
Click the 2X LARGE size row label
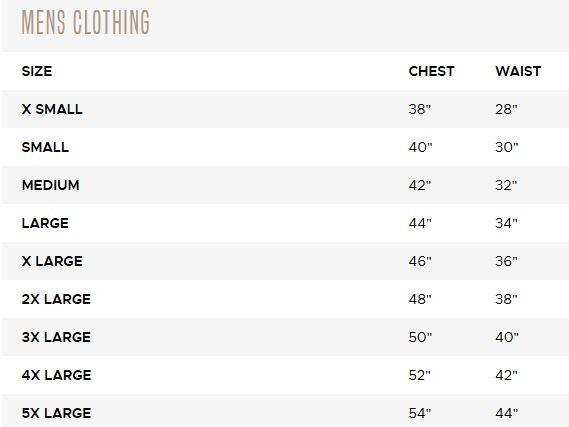[56, 299]
